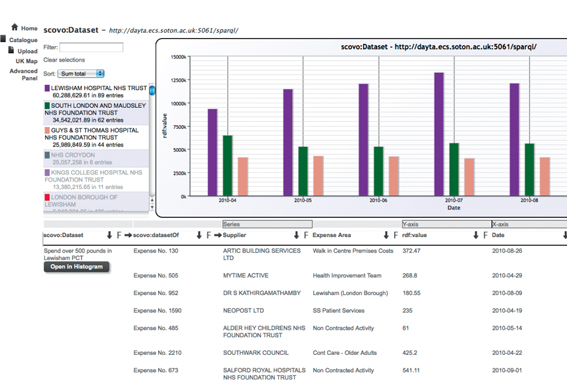The width and height of the screenshot is (567, 380).
Task: Click the '2010-09-01' date cell
Action: click(507, 370)
